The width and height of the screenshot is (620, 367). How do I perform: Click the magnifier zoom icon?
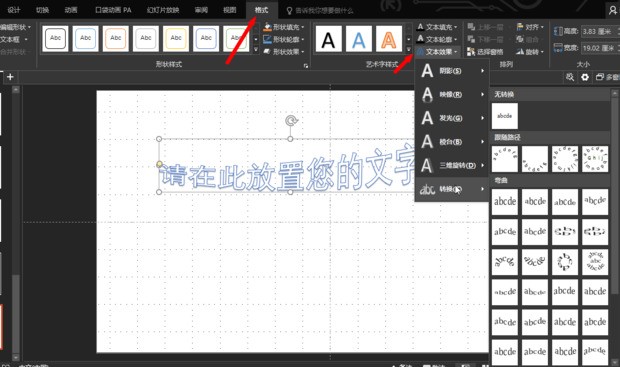(570, 77)
